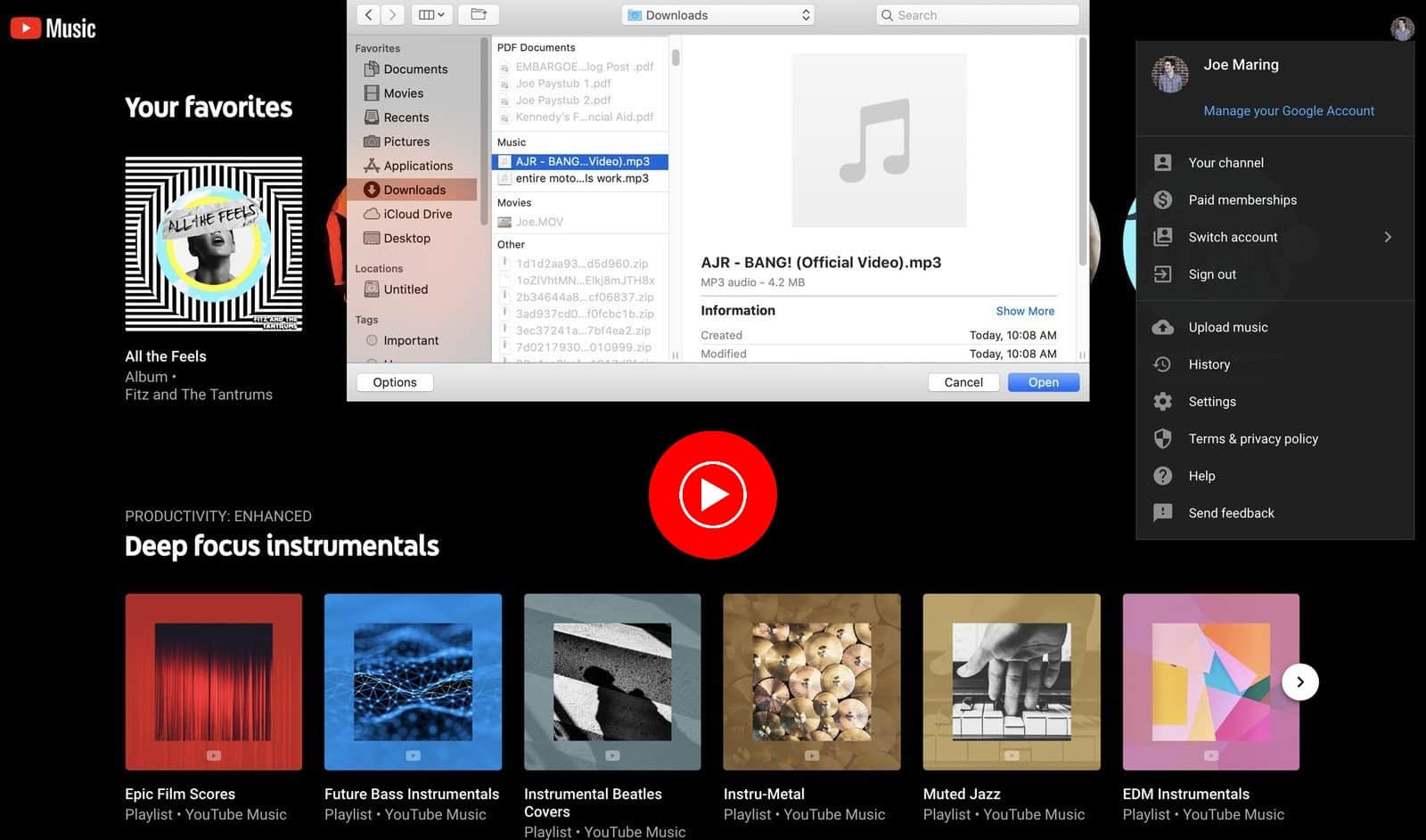This screenshot has height=840, width=1426.
Task: Click the file dialog Search field
Action: click(978, 15)
